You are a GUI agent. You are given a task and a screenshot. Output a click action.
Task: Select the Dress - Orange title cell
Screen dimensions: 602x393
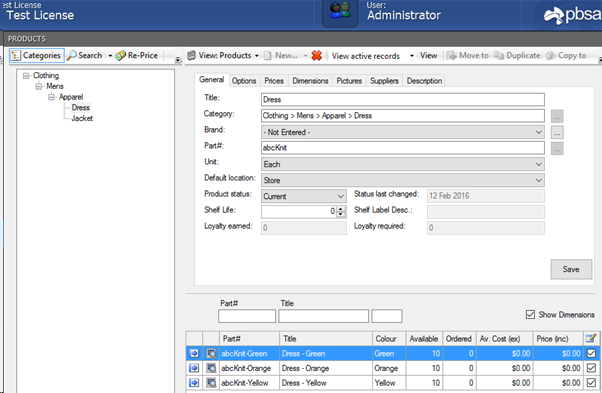point(326,368)
